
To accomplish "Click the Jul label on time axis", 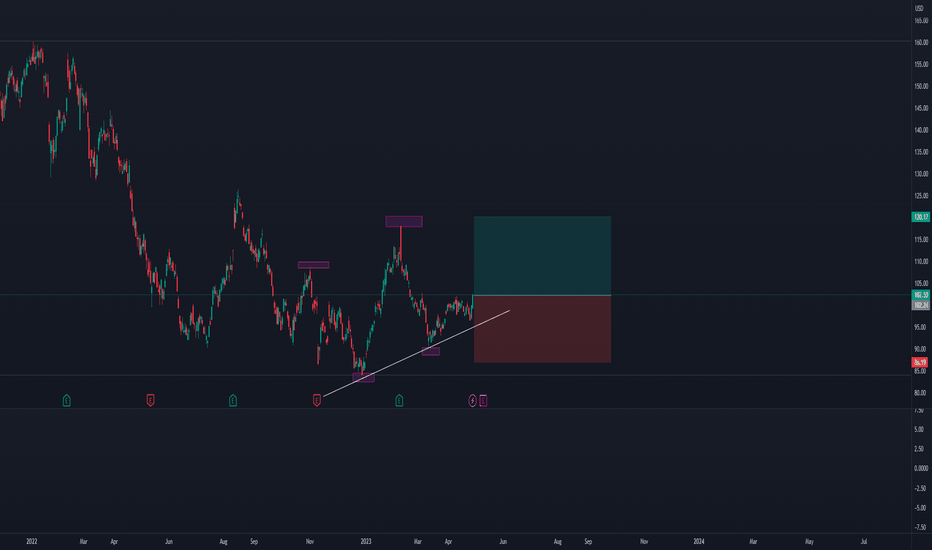I will click(864, 542).
